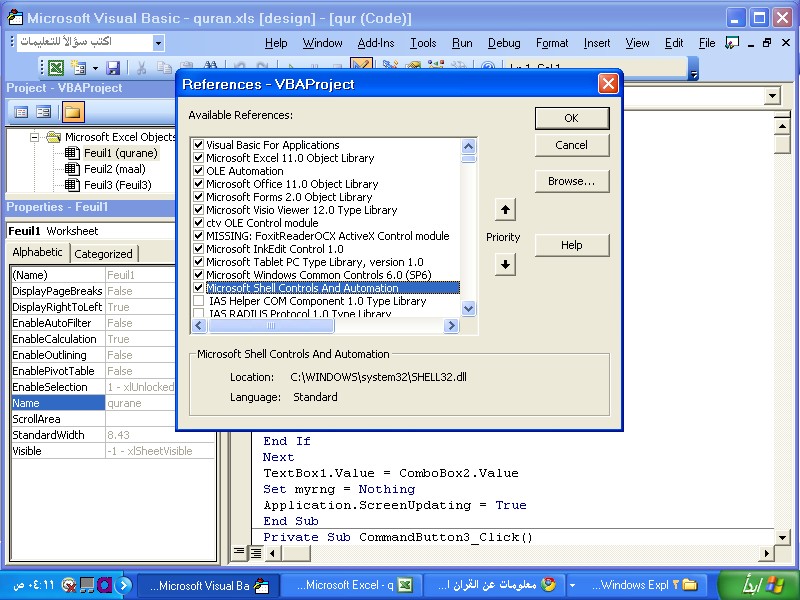Collapse the Microsoft Excel Objects tree node
This screenshot has height=600, width=800.
coord(34,137)
